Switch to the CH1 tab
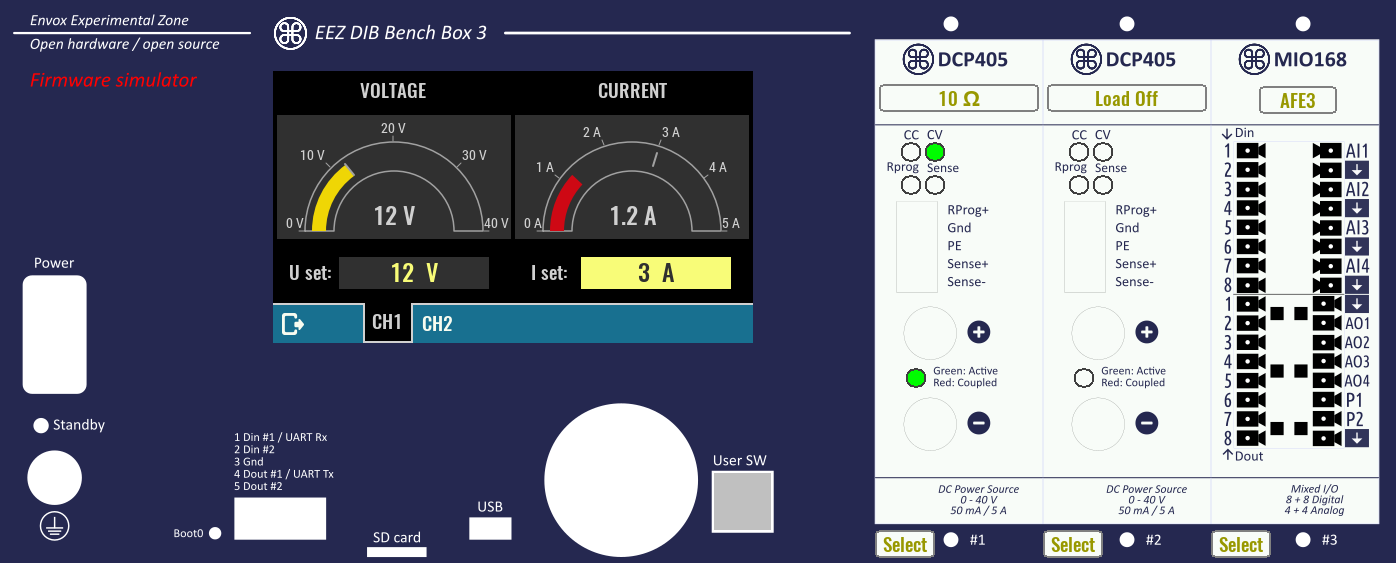This screenshot has height=563, width=1396. pos(388,323)
